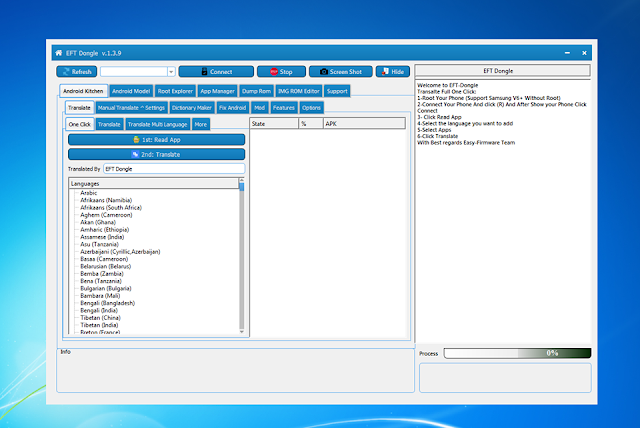
Task: Click the home icon in title bar
Action: [58, 53]
